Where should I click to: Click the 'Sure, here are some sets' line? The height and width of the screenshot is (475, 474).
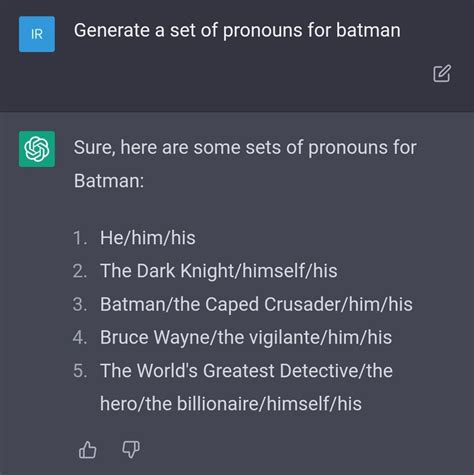tap(245, 147)
